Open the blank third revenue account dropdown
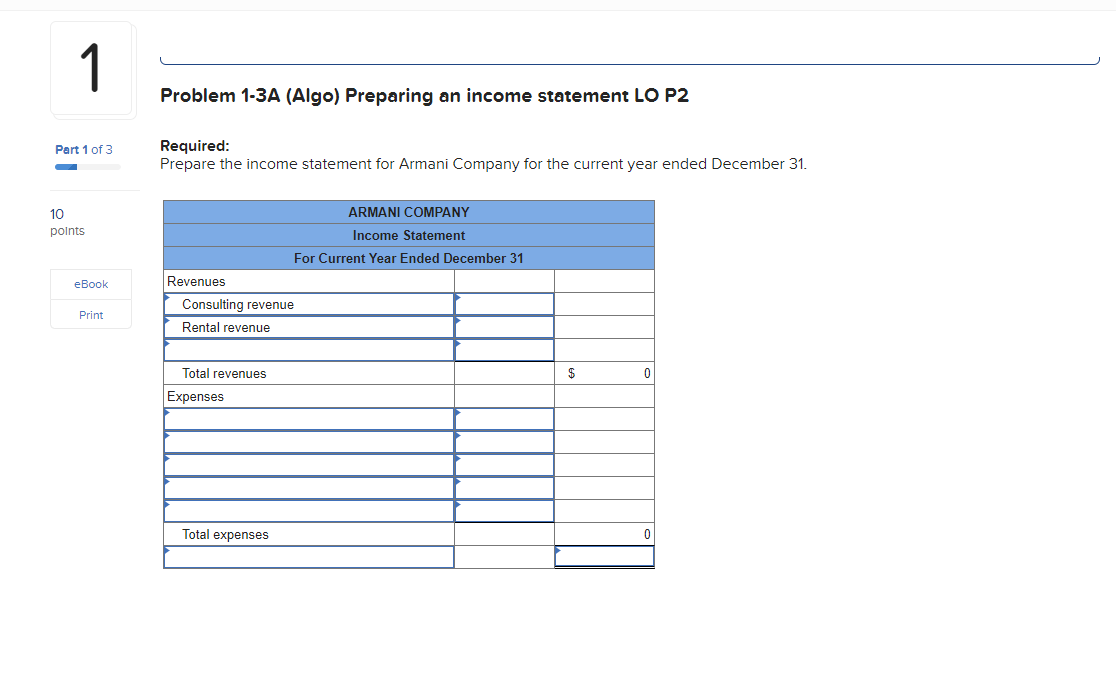Image resolution: width=1116 pixels, height=676 pixels. tap(307, 350)
